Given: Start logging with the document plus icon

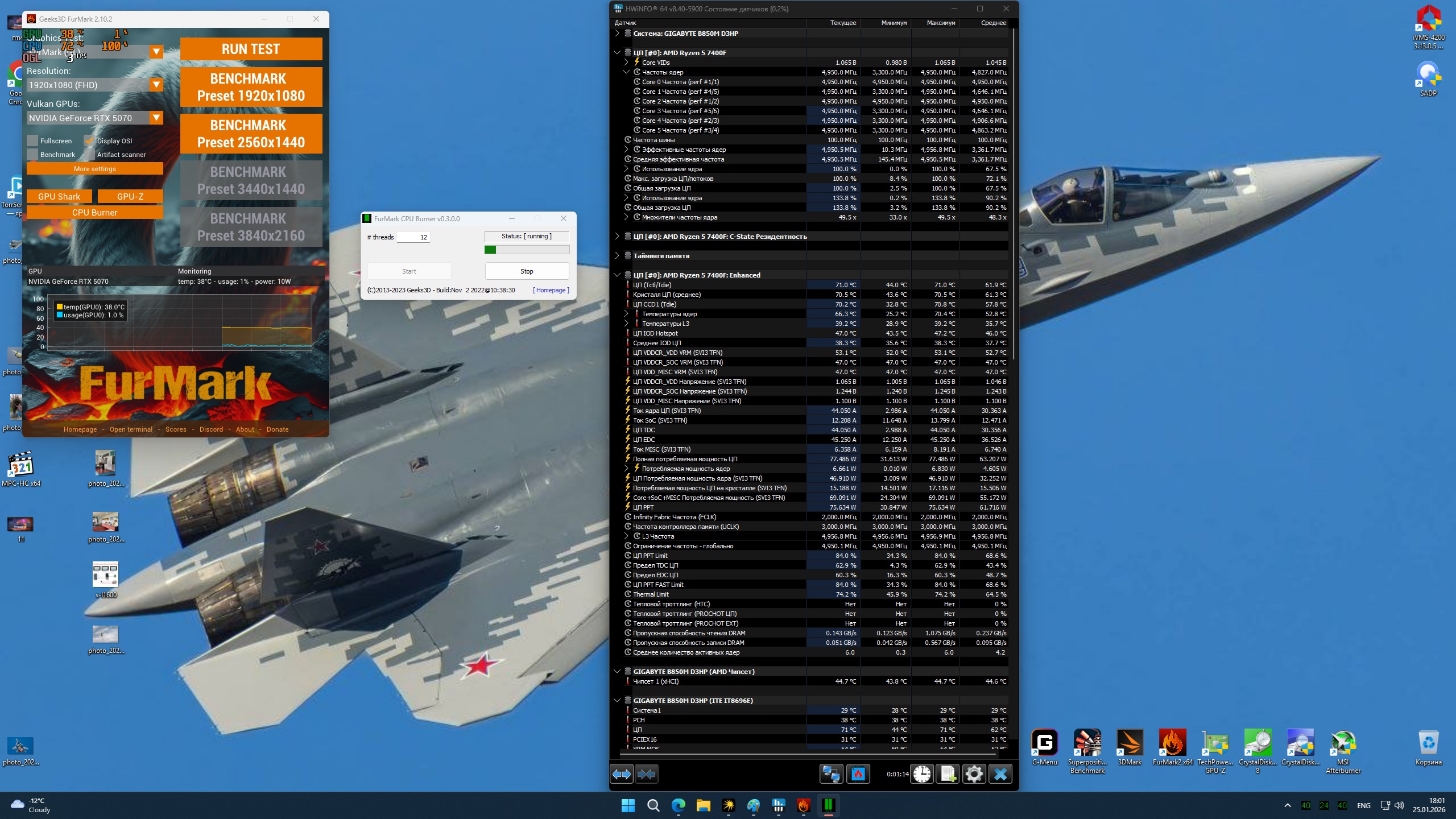Looking at the screenshot, I should pyautogui.click(x=948, y=774).
